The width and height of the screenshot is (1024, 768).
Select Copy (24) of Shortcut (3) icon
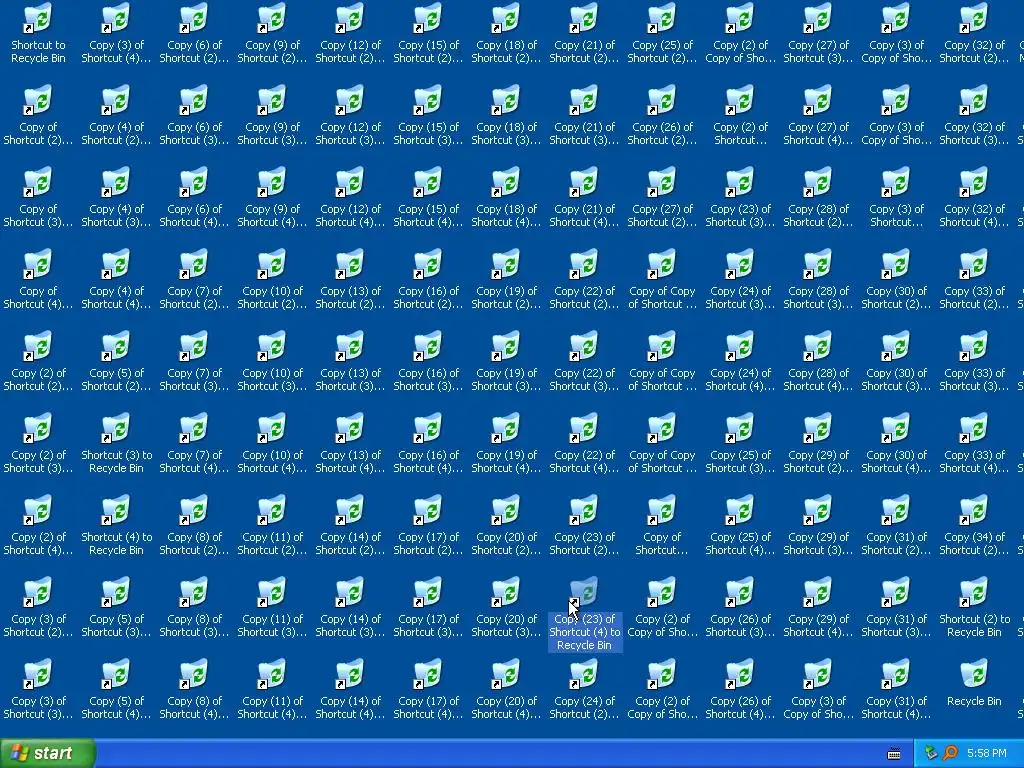740,280
